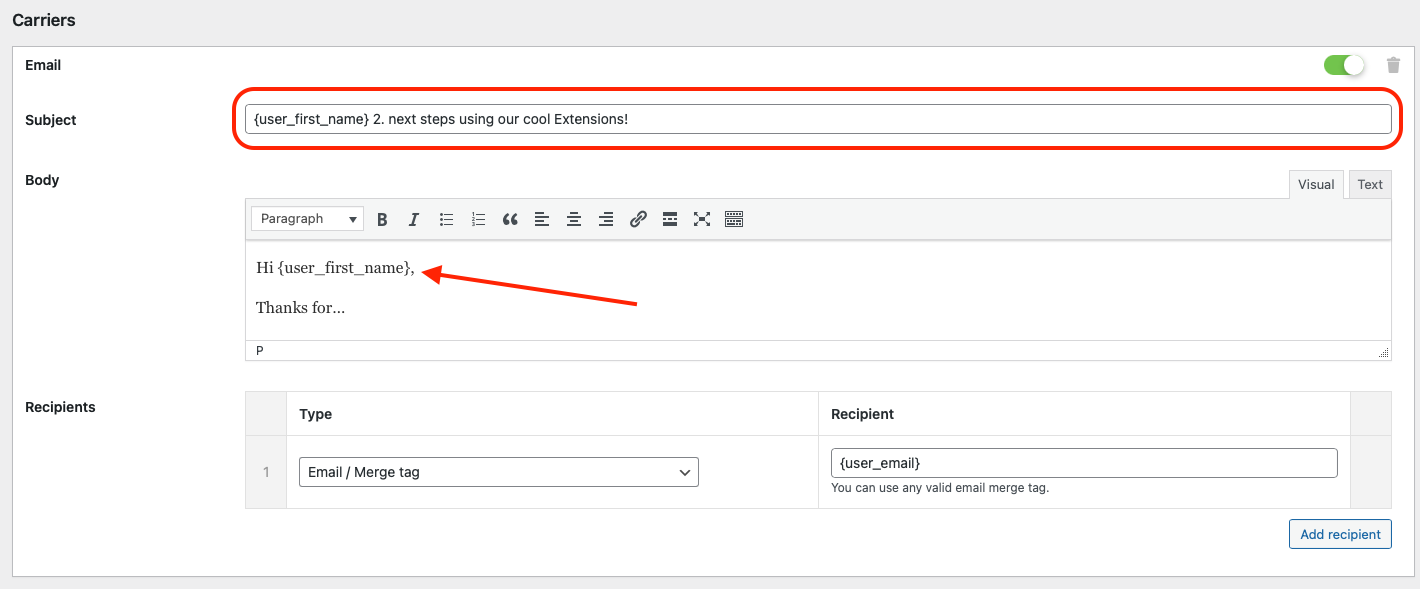Image resolution: width=1420 pixels, height=589 pixels.
Task: Select the Subject input field
Action: tap(818, 118)
